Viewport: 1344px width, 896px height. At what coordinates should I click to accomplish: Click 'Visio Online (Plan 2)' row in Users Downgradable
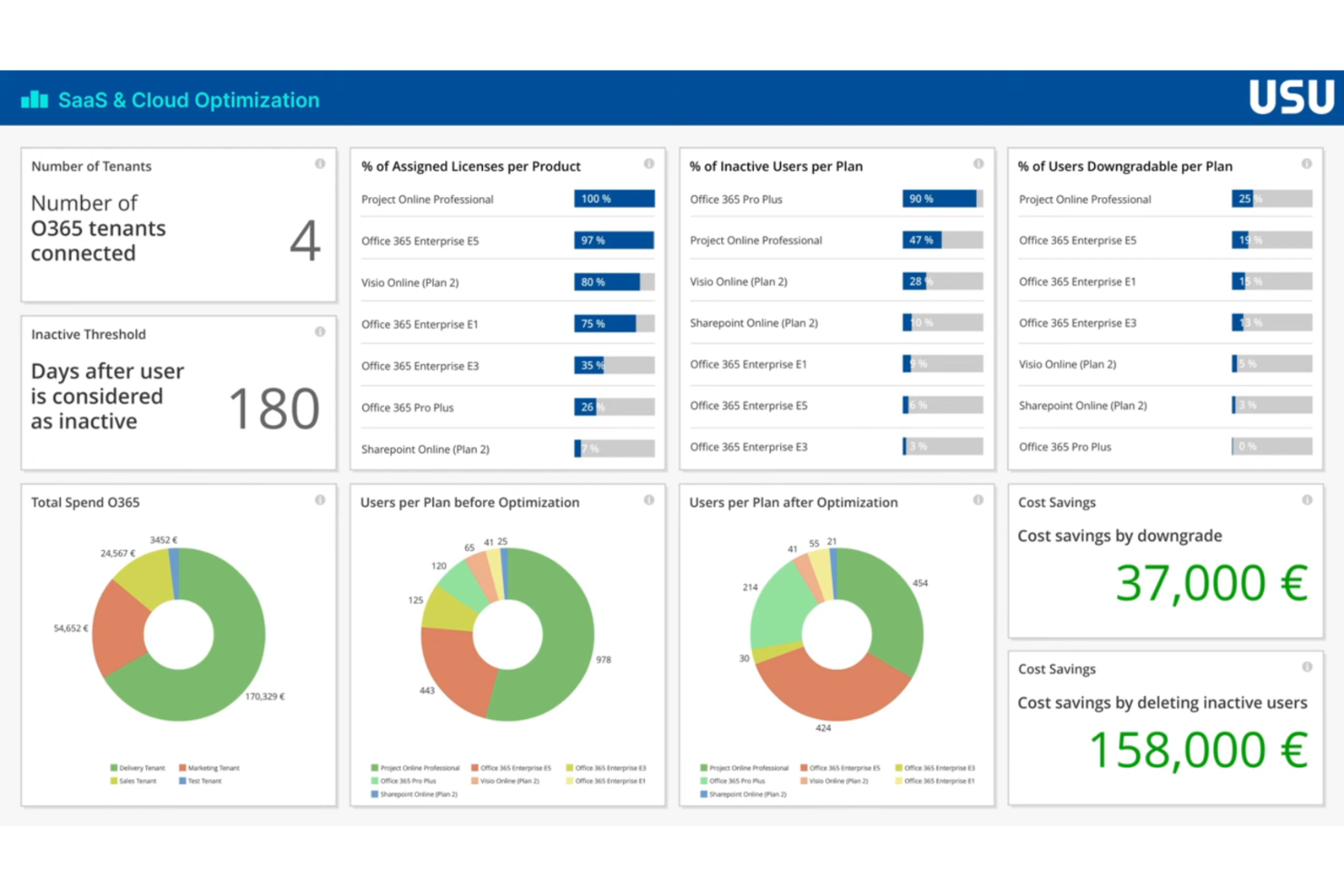(1165, 364)
